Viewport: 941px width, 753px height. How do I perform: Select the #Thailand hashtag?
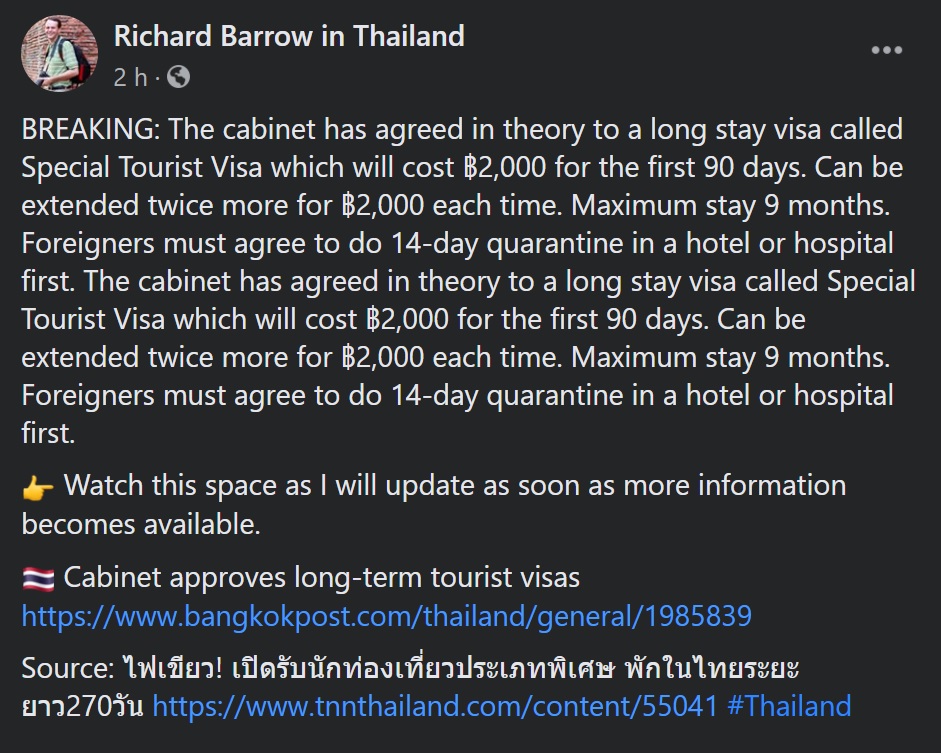coord(790,706)
